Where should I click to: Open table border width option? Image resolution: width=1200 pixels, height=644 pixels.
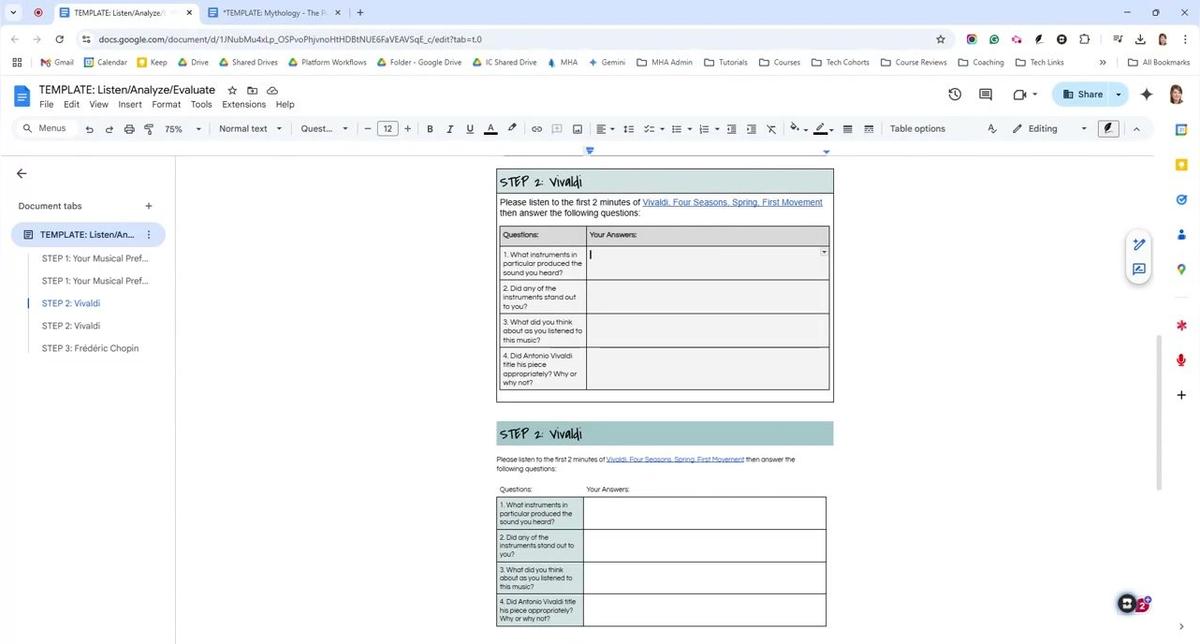click(x=848, y=129)
